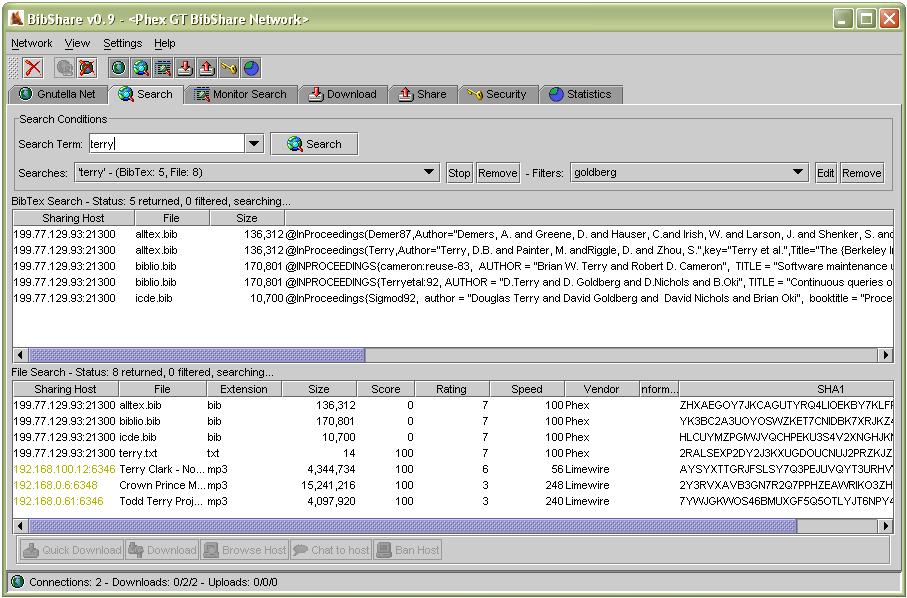
Task: Open the Gnutella Net toolbar globe icon
Action: tap(118, 67)
